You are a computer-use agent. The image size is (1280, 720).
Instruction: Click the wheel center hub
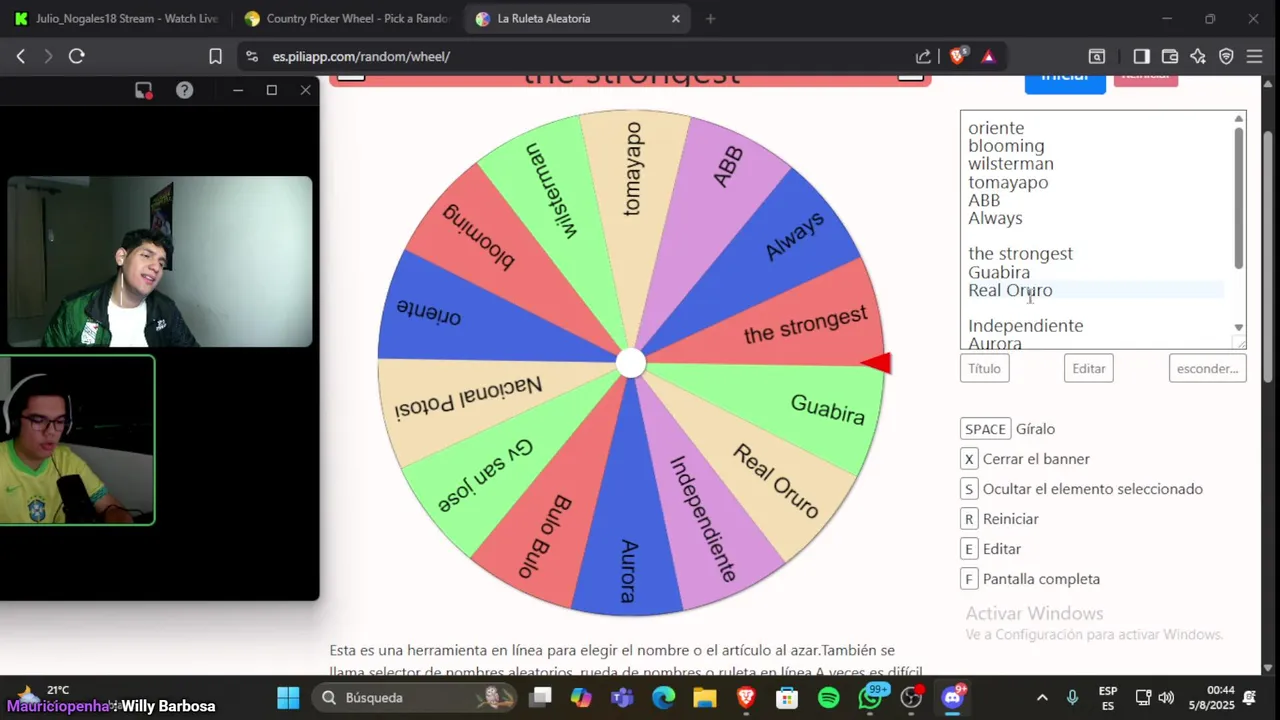pyautogui.click(x=631, y=363)
